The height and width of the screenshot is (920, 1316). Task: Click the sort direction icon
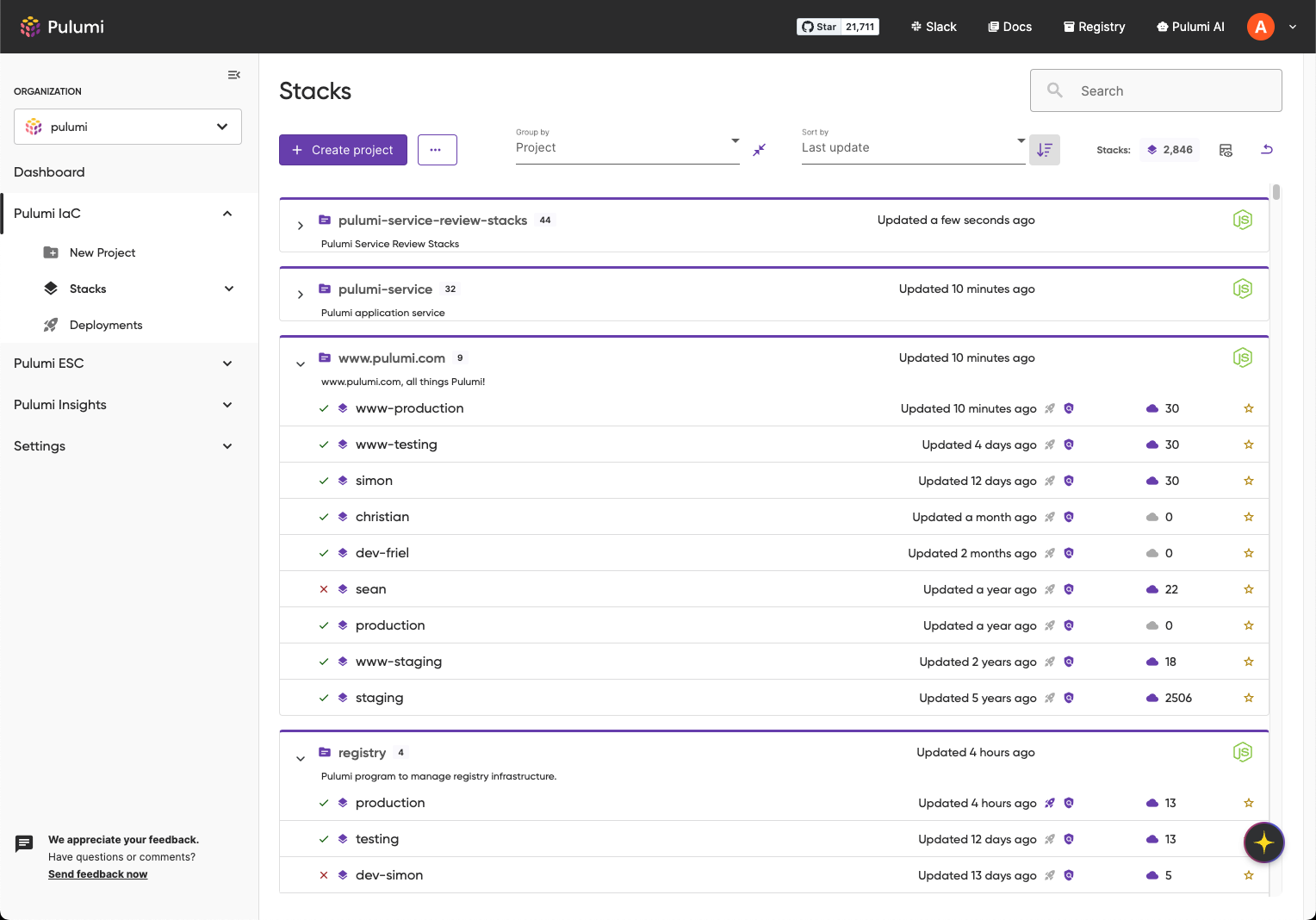tap(1044, 150)
